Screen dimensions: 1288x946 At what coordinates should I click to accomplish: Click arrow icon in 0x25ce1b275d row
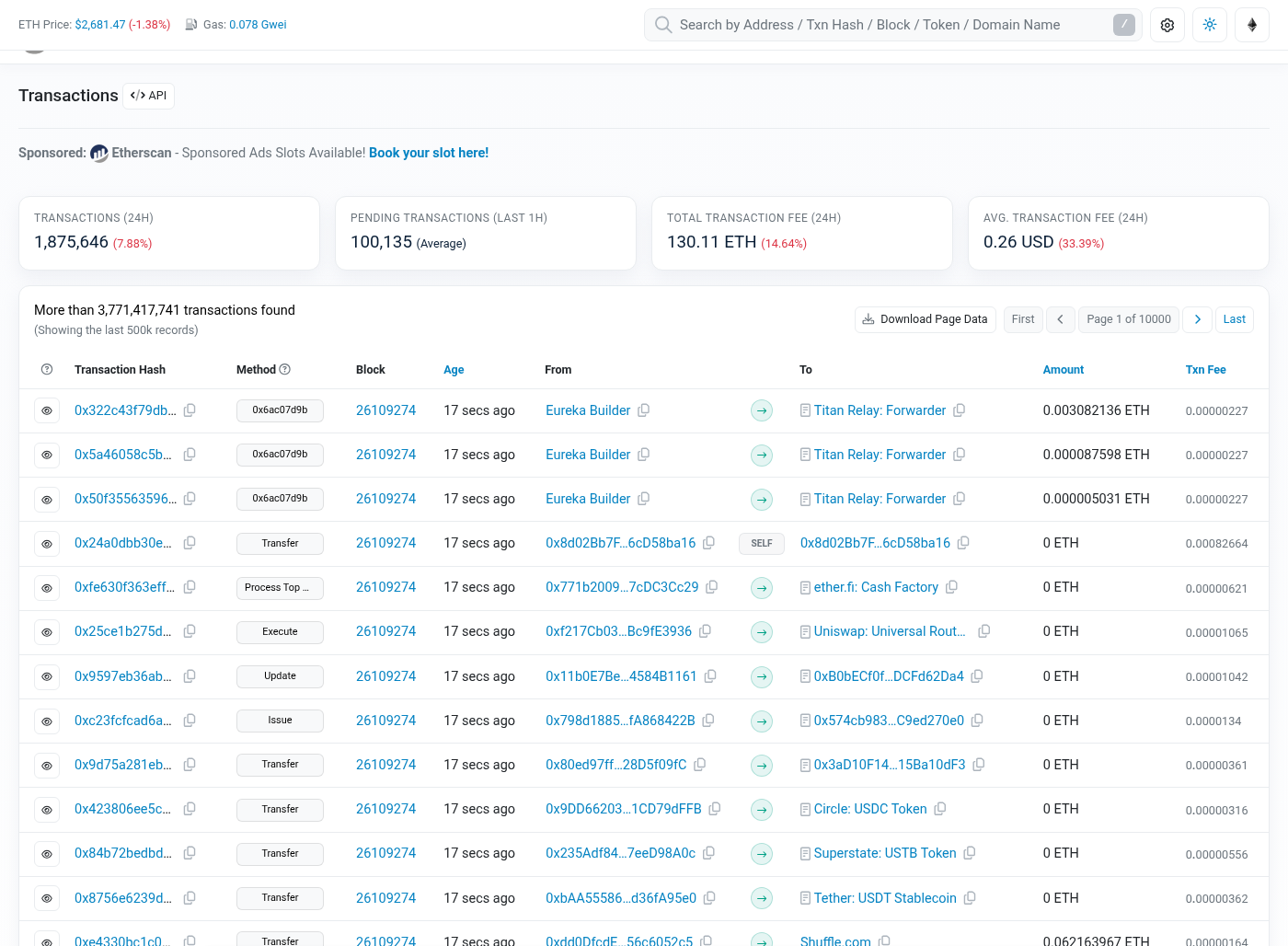(x=762, y=632)
